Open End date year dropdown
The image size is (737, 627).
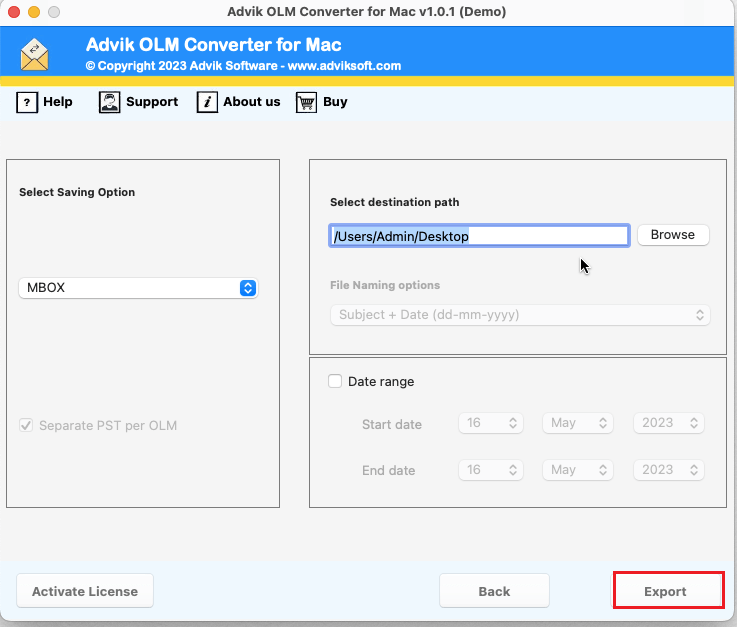pyautogui.click(x=668, y=470)
